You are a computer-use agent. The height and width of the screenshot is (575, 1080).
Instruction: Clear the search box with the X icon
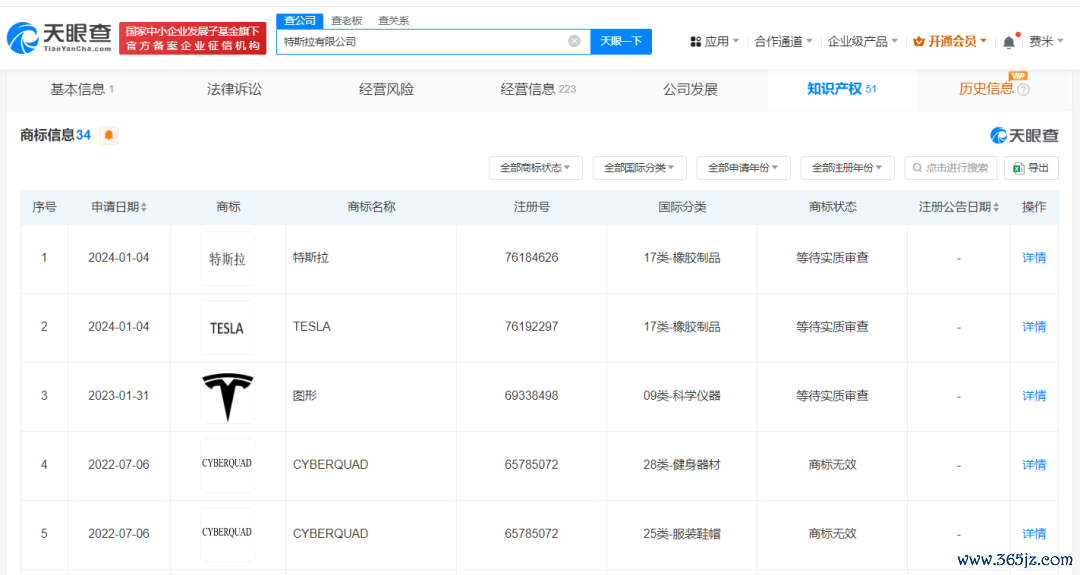point(574,41)
